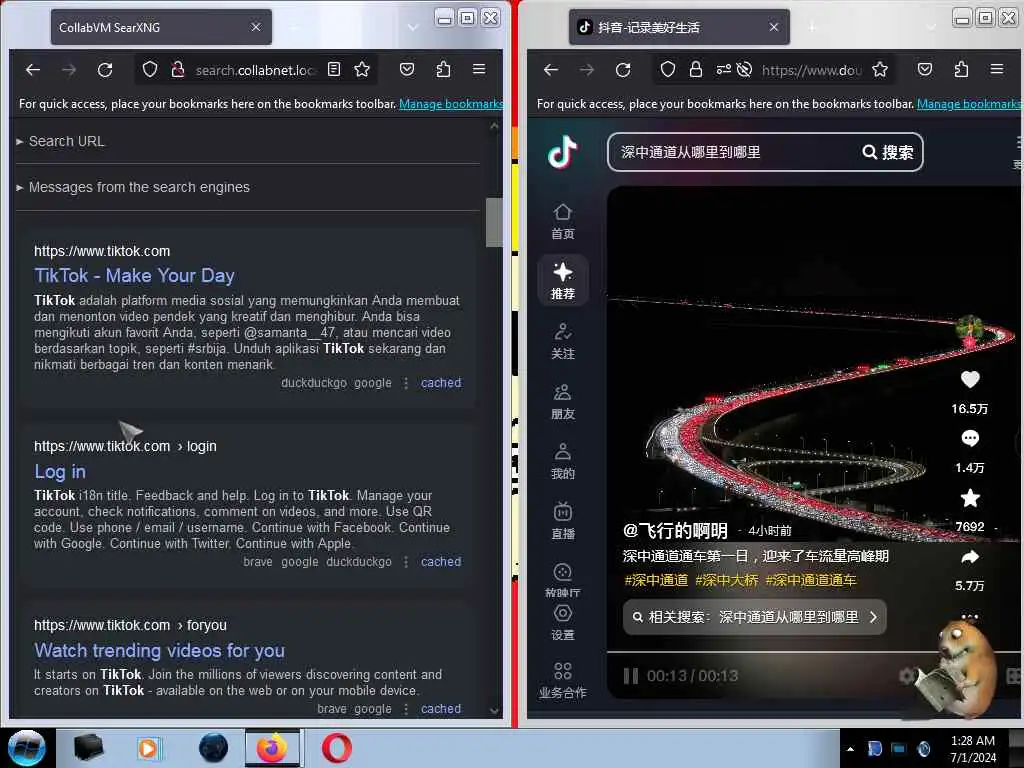The width and height of the screenshot is (1024, 768).
Task: Select the 抖音-记录美好生活 tab
Action: 679,27
